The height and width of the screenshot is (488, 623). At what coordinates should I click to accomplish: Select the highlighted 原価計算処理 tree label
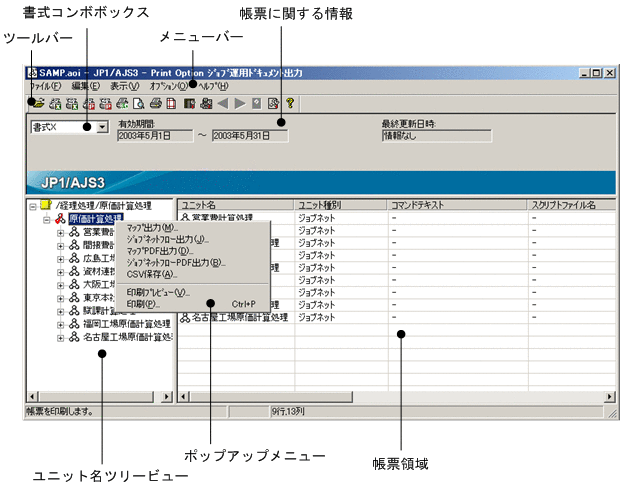pyautogui.click(x=96, y=219)
